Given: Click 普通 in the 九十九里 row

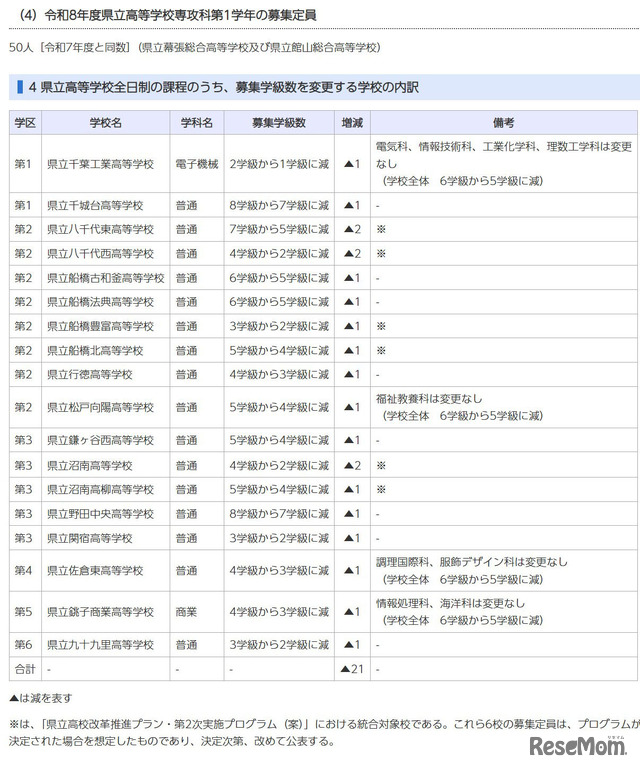Looking at the screenshot, I should tap(186, 644).
